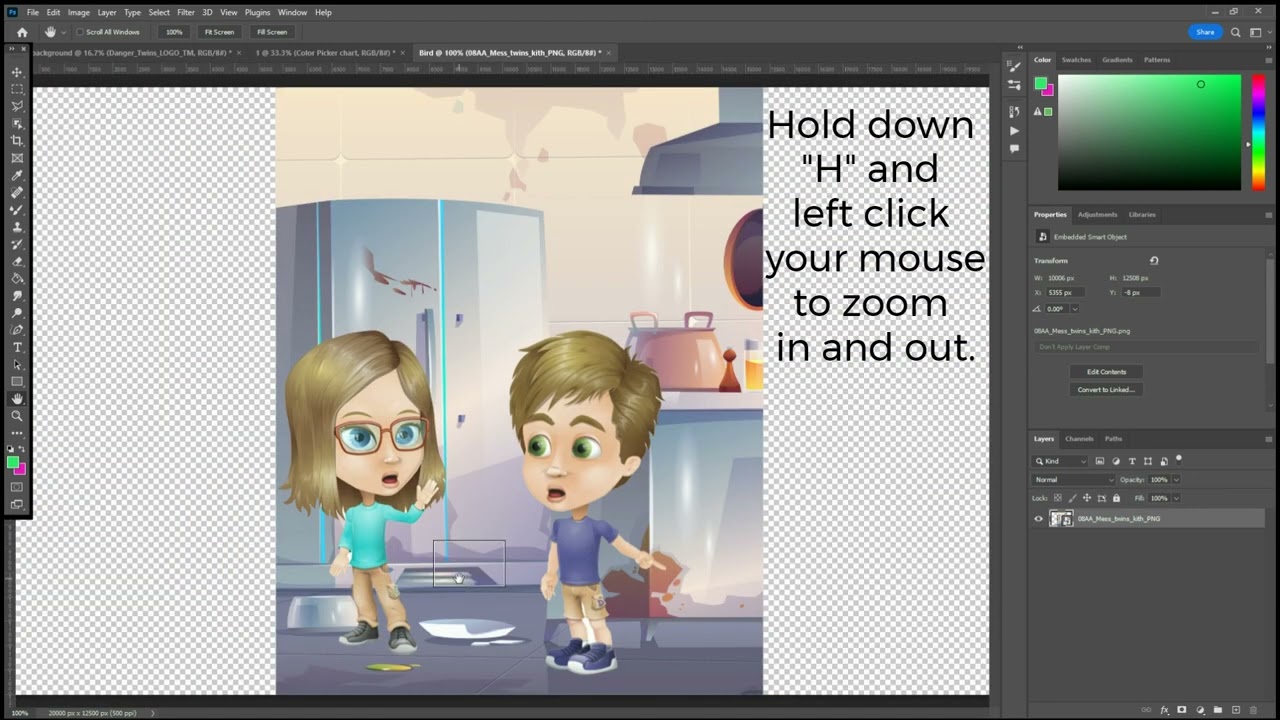Viewport: 1280px width, 720px height.
Task: Create a new fill or adjustment layer
Action: (1200, 710)
